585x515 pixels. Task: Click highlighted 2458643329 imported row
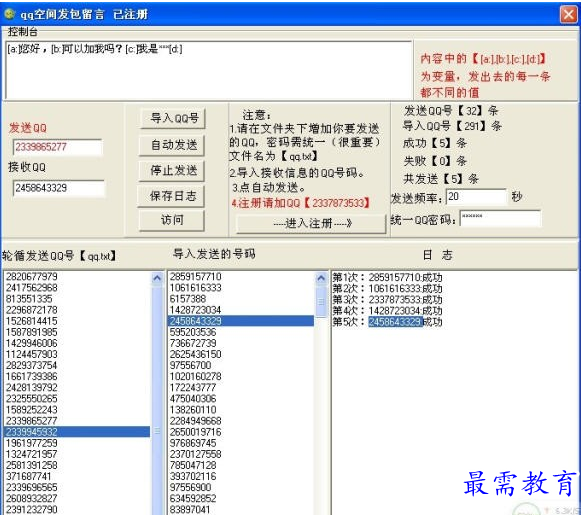pos(241,321)
